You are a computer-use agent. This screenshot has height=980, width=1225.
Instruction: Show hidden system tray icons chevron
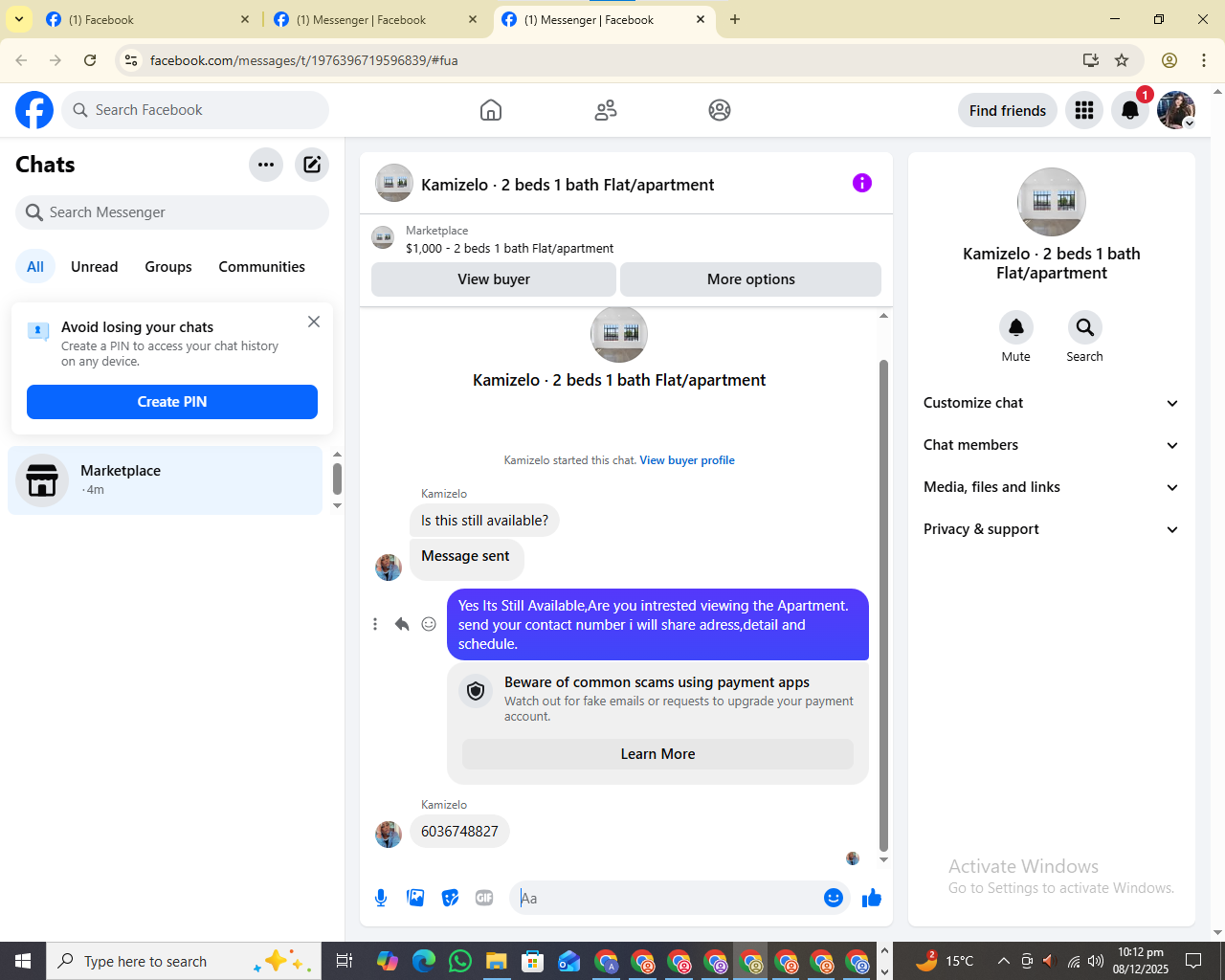pyautogui.click(x=1003, y=961)
